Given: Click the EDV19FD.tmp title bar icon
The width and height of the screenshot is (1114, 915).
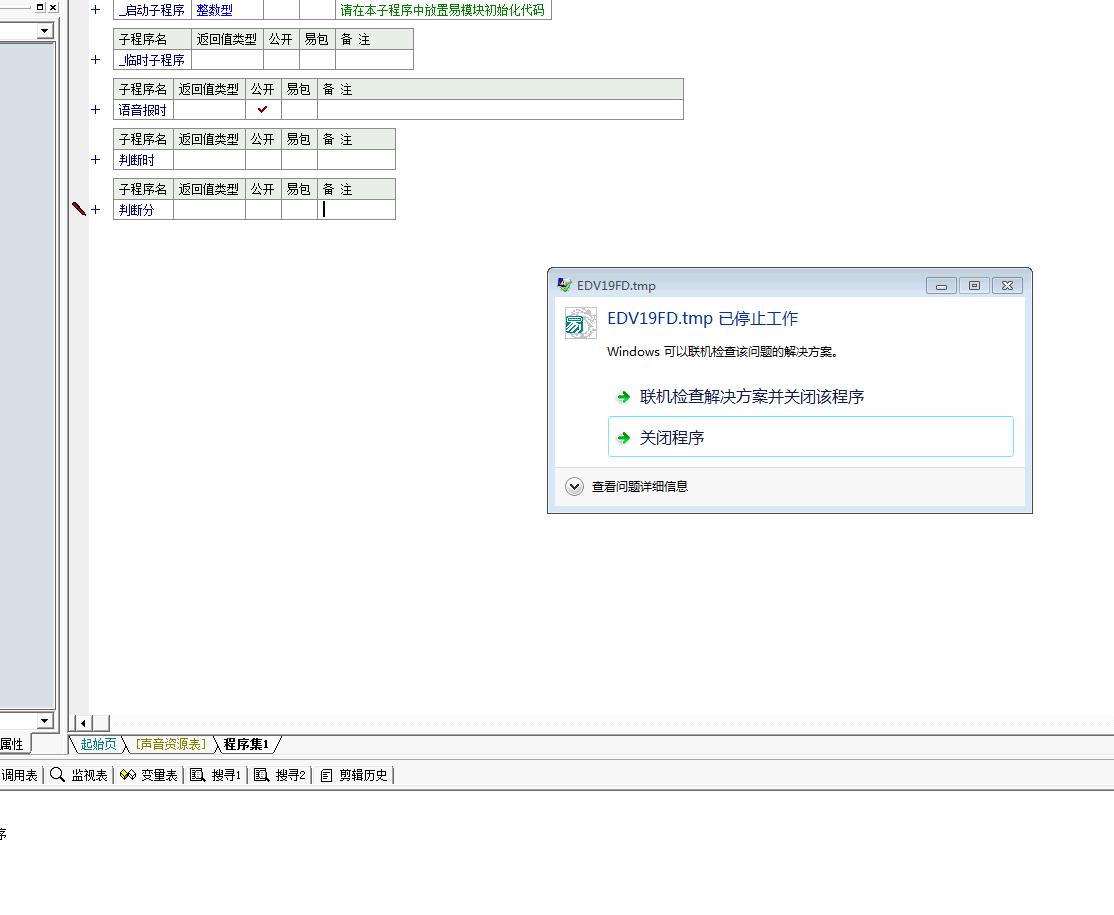Looking at the screenshot, I should 564,285.
